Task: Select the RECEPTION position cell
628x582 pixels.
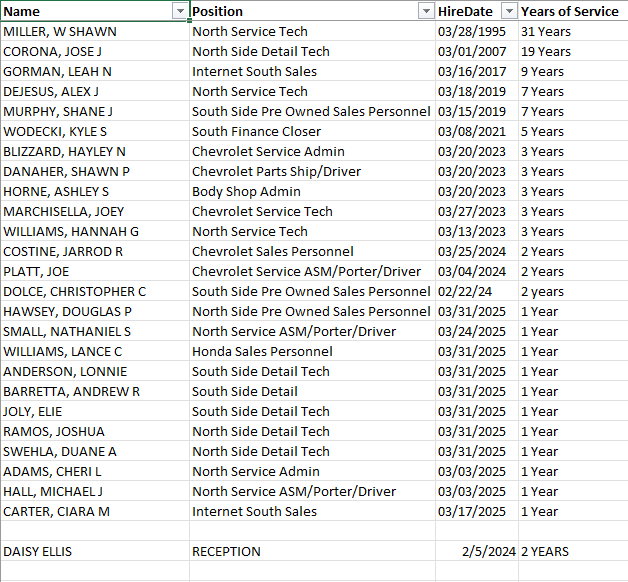Action: coord(226,551)
